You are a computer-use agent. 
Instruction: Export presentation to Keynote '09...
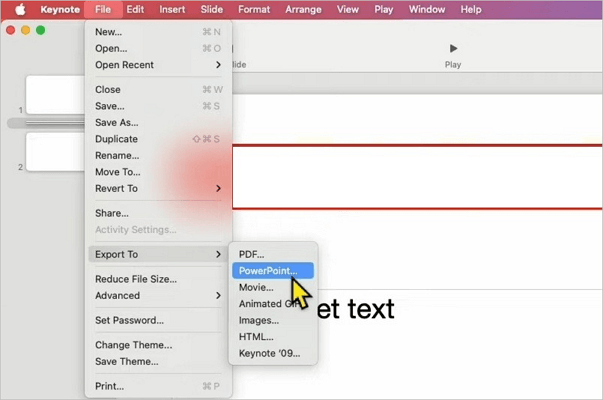[273, 353]
